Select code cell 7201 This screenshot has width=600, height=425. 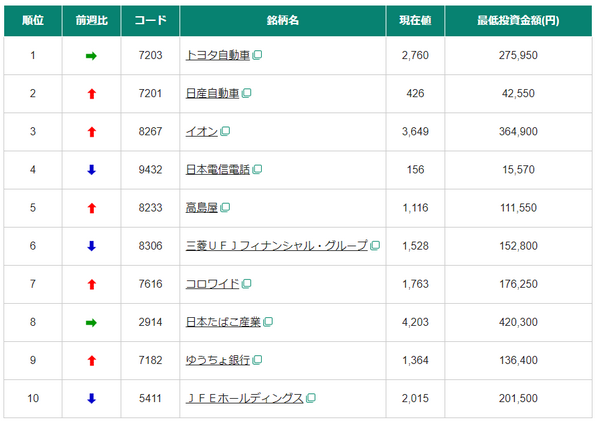(x=150, y=93)
